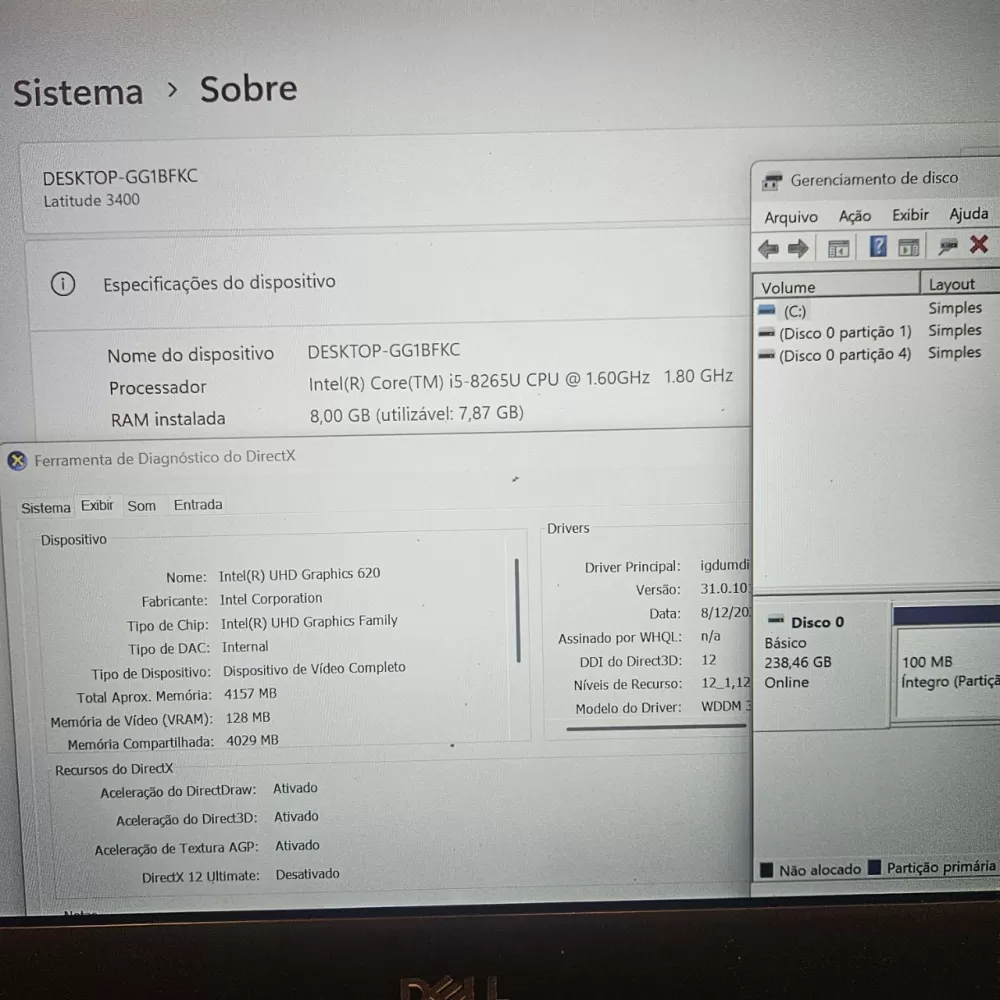1000x1000 pixels.
Task: Select the (C:) volume in the list
Action: click(795, 311)
